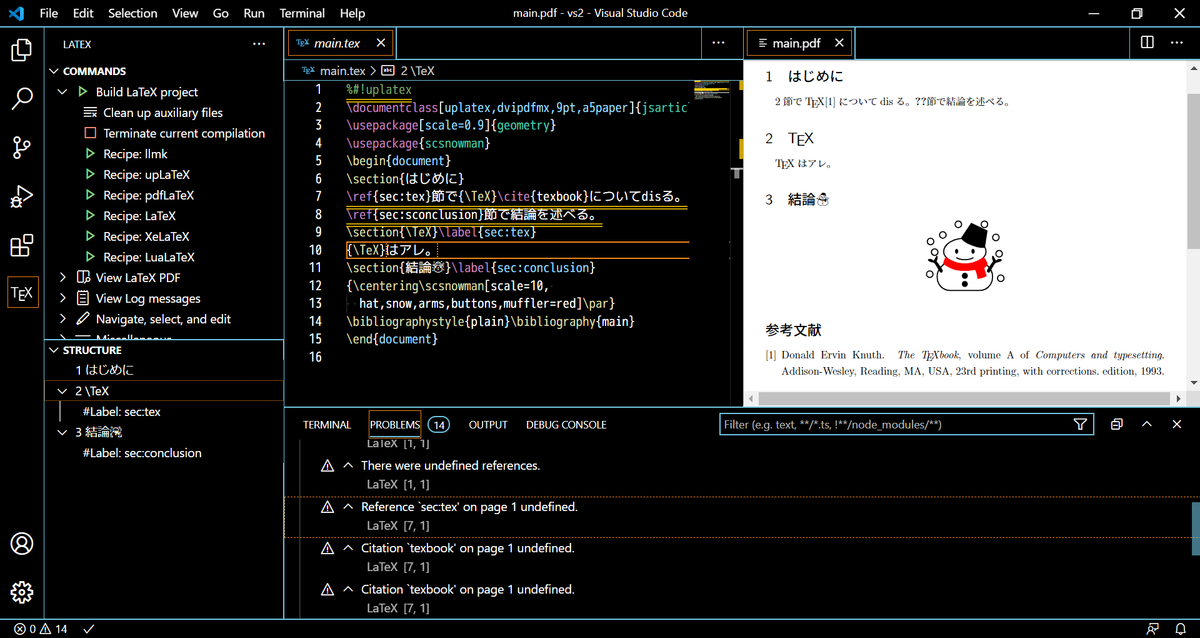Open the Help menu
The height and width of the screenshot is (638, 1200).
click(352, 13)
